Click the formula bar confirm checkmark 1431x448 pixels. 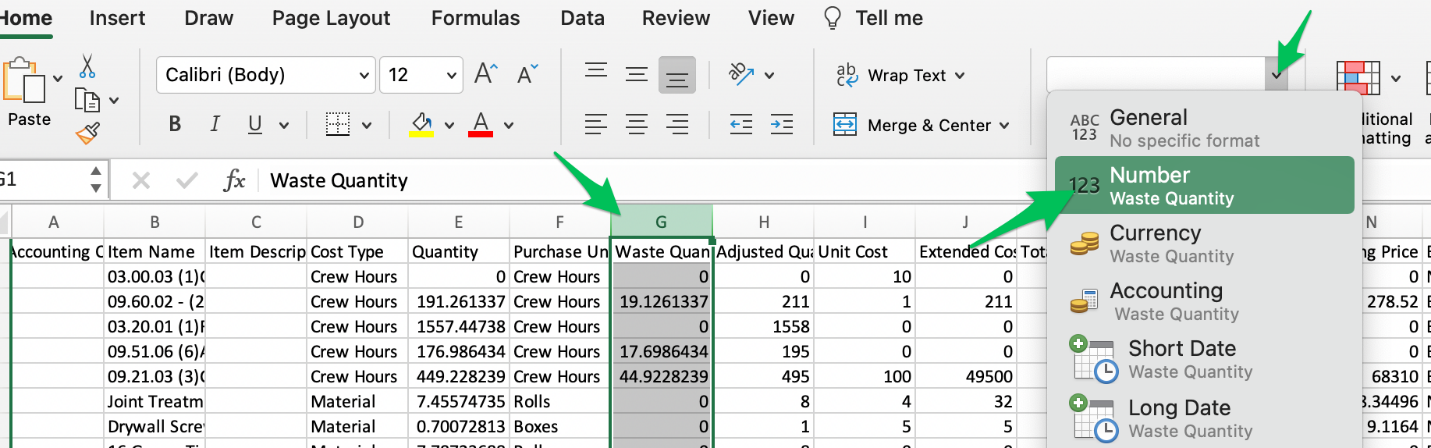pos(186,180)
